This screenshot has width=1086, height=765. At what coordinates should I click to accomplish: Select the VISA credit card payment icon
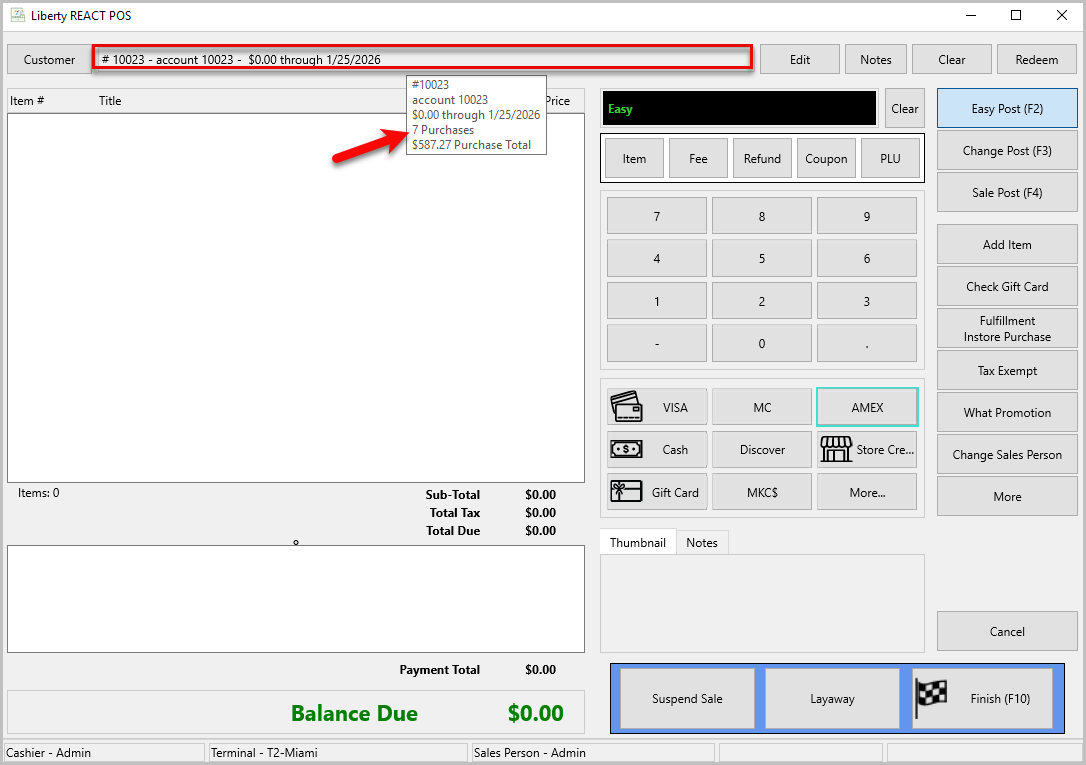coord(626,407)
